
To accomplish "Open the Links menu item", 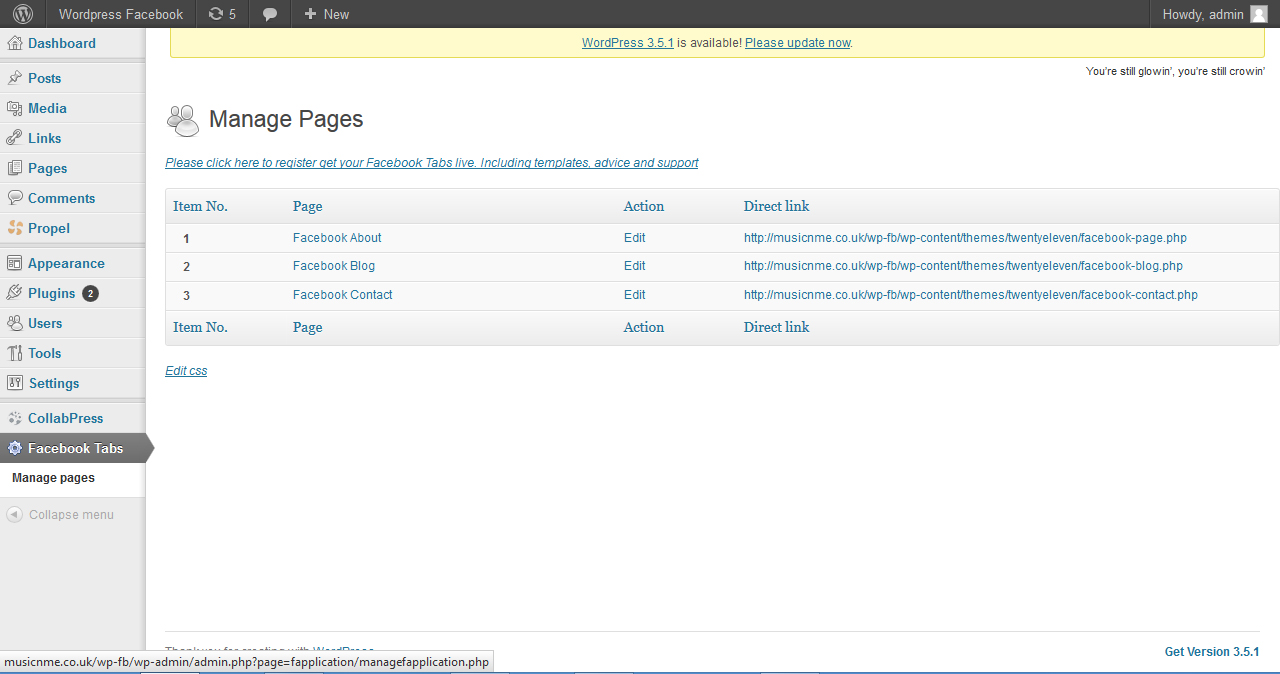I will [44, 138].
